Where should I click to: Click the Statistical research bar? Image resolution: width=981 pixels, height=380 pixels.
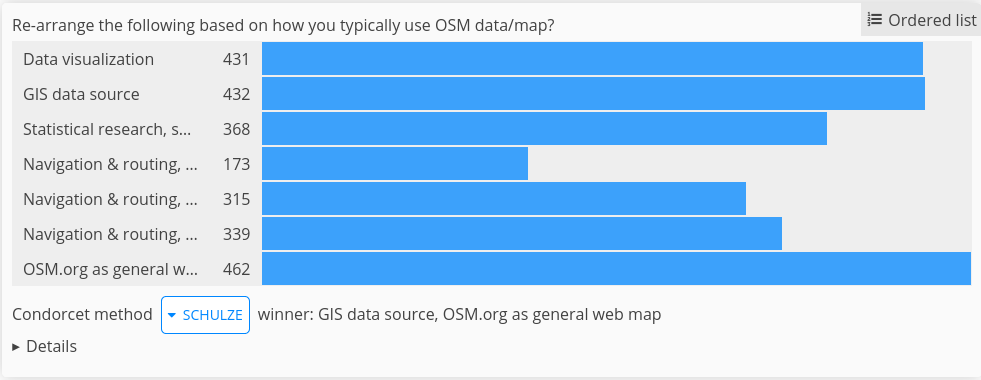[x=544, y=129]
